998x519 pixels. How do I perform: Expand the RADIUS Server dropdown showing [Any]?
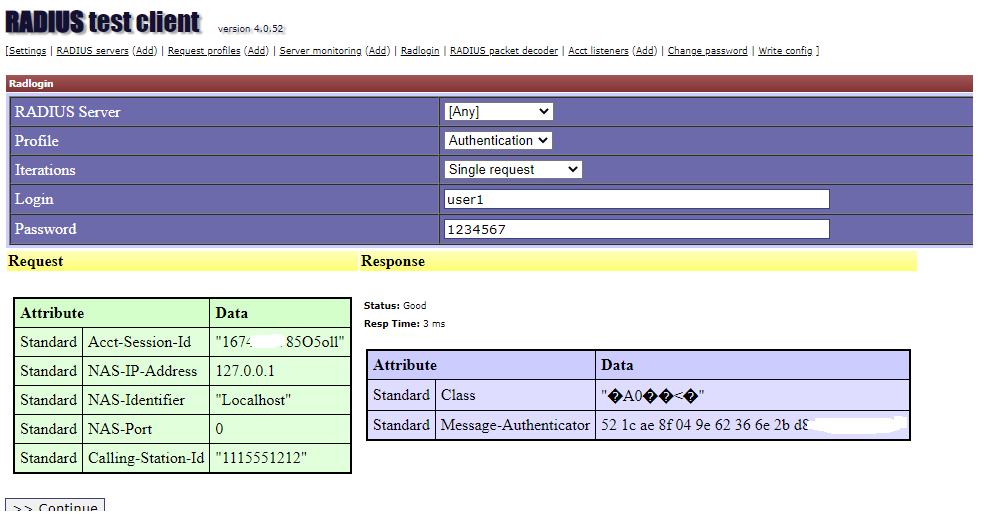pos(498,111)
